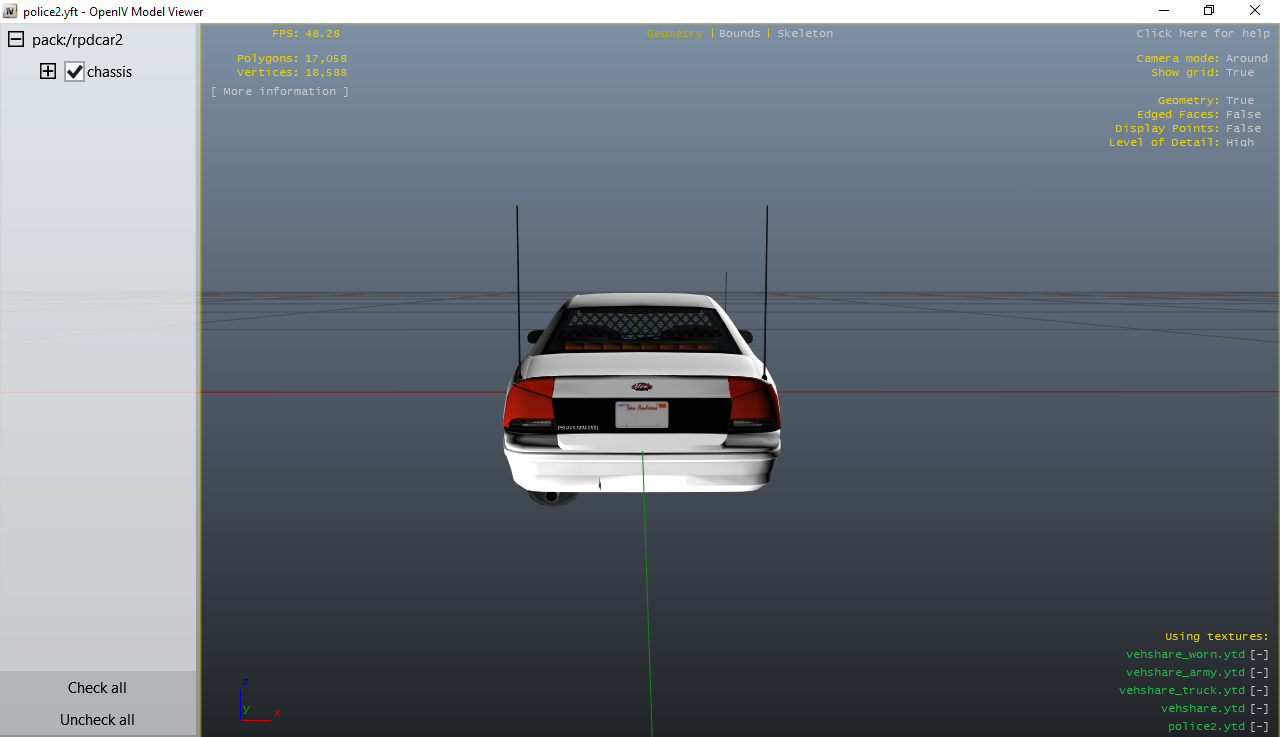Remove vehshare.ytd with its [-] button

tap(1259, 709)
